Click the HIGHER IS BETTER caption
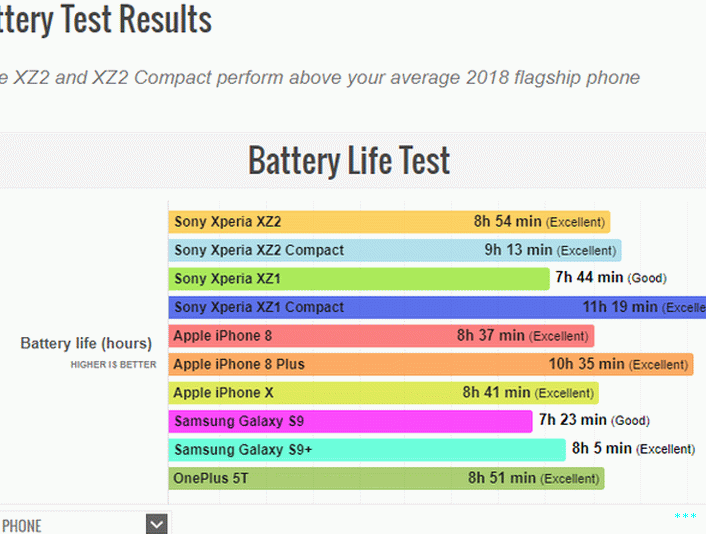The image size is (706, 534). 113,365
